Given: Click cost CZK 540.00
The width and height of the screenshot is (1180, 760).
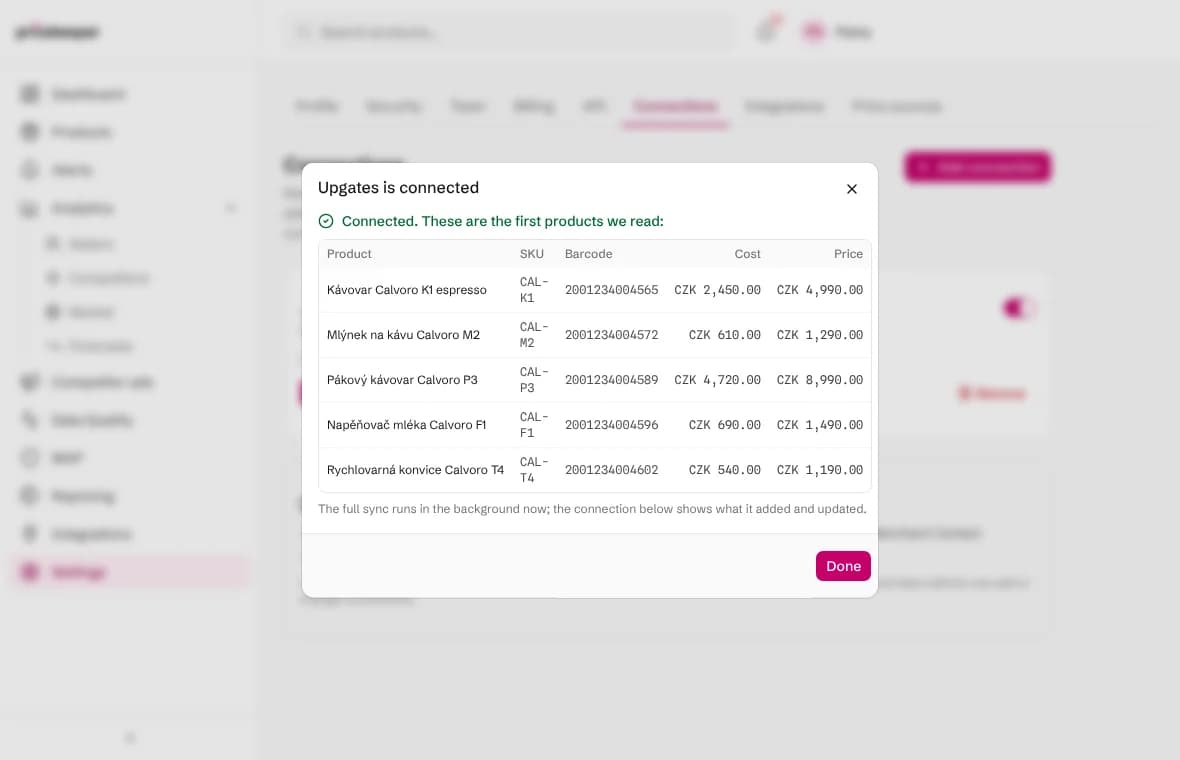Looking at the screenshot, I should [x=725, y=470].
